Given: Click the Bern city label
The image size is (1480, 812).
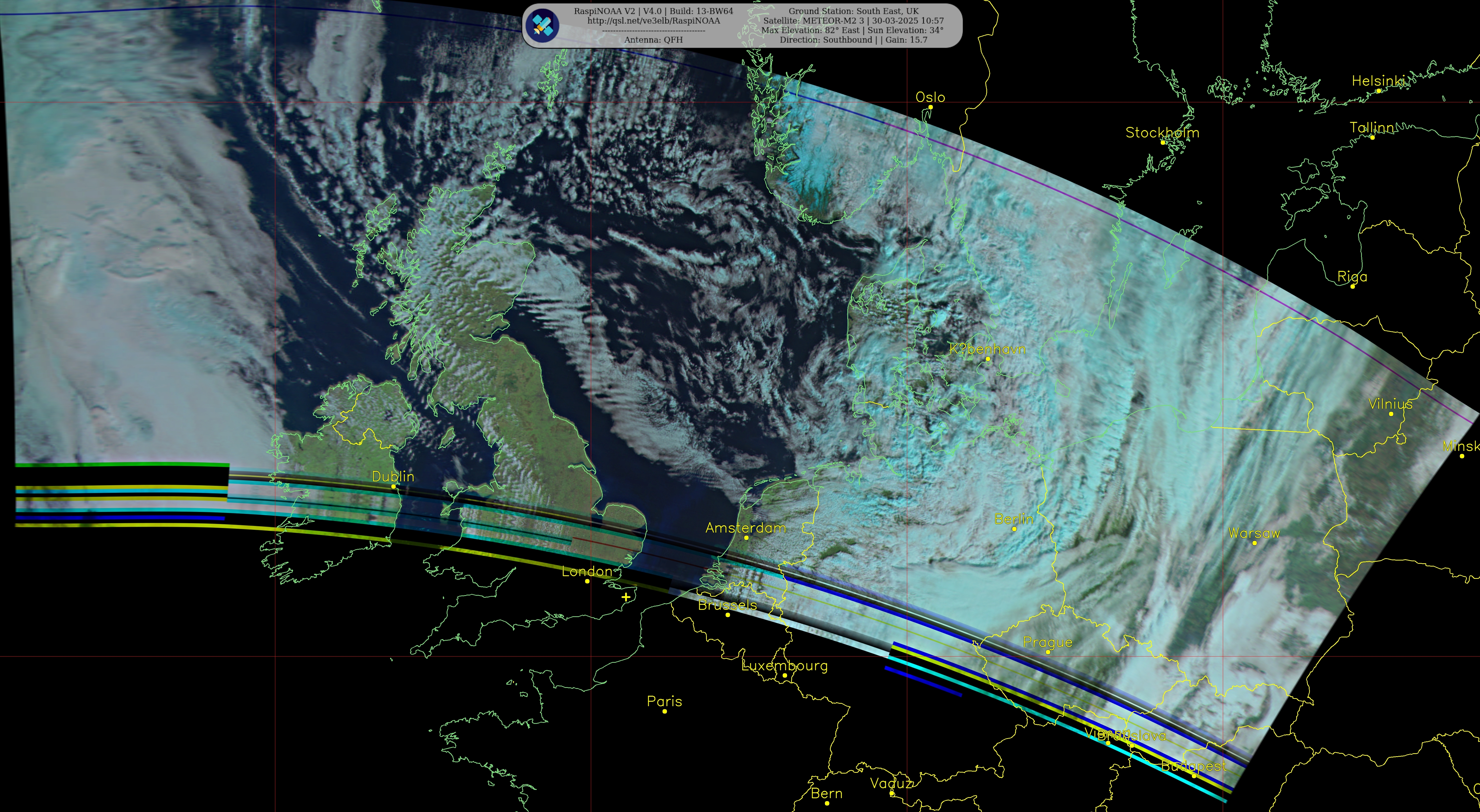Looking at the screenshot, I should [x=827, y=794].
